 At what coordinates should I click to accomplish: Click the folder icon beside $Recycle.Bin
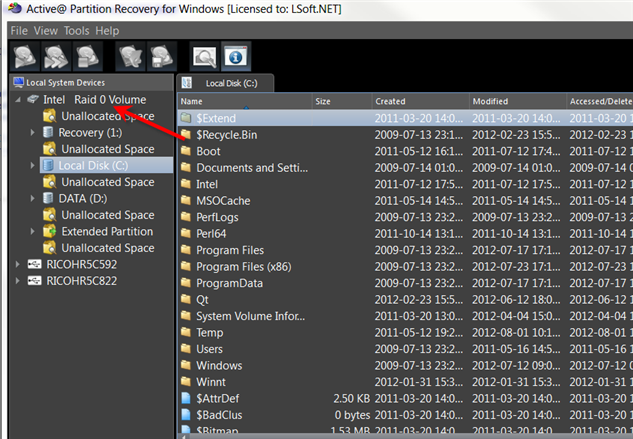click(186, 134)
